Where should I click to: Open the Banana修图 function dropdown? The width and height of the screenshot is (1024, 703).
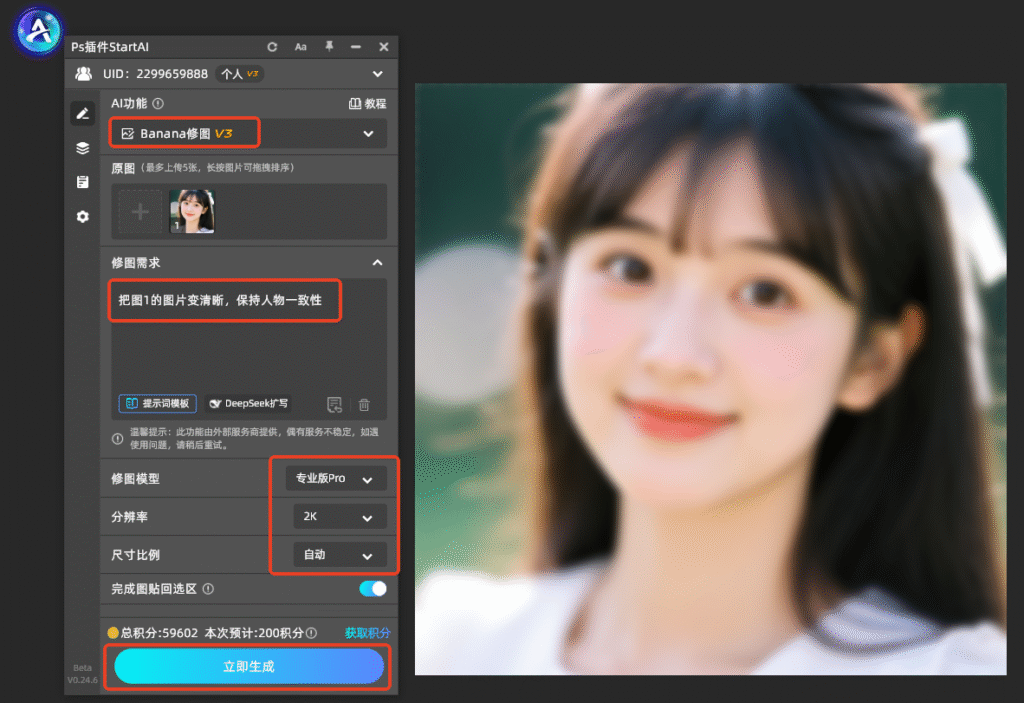[249, 133]
